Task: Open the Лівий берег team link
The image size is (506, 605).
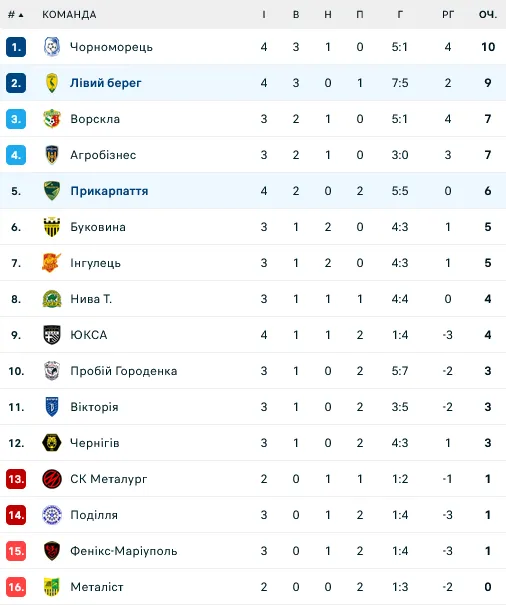Action: 106,83
